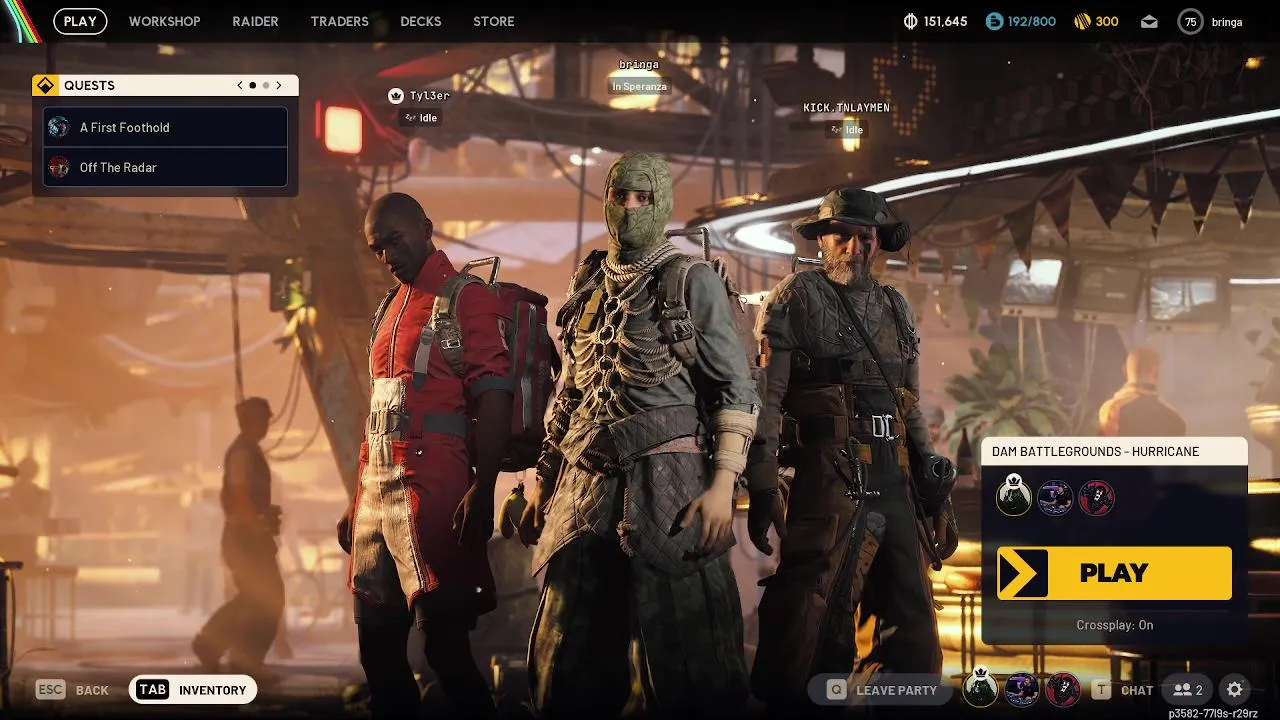
Task: Click the In Speranza status label
Action: (640, 86)
